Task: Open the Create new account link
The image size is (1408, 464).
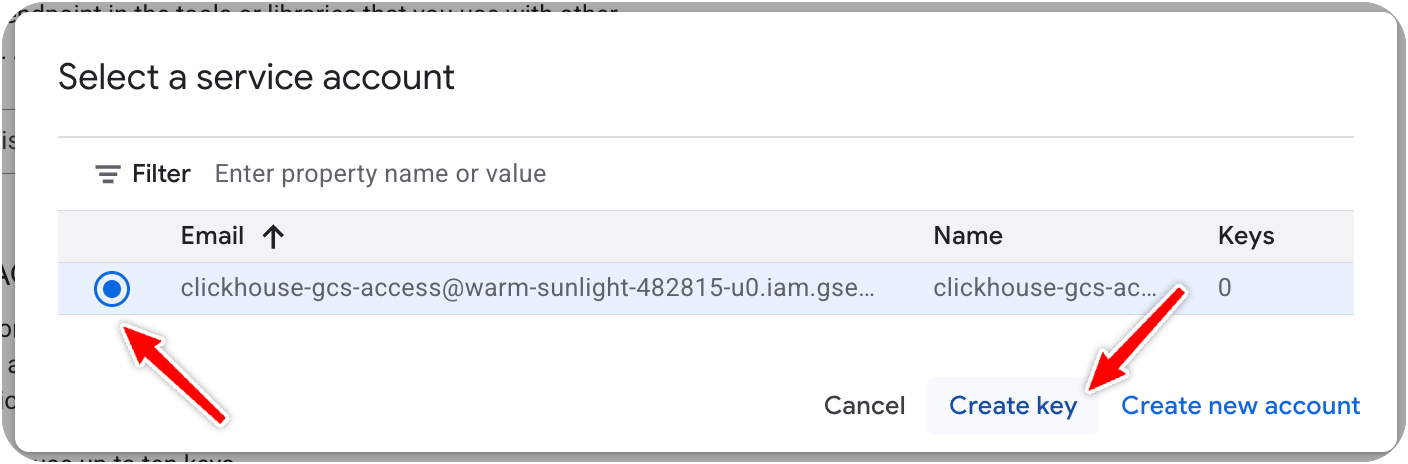Action: click(1240, 405)
